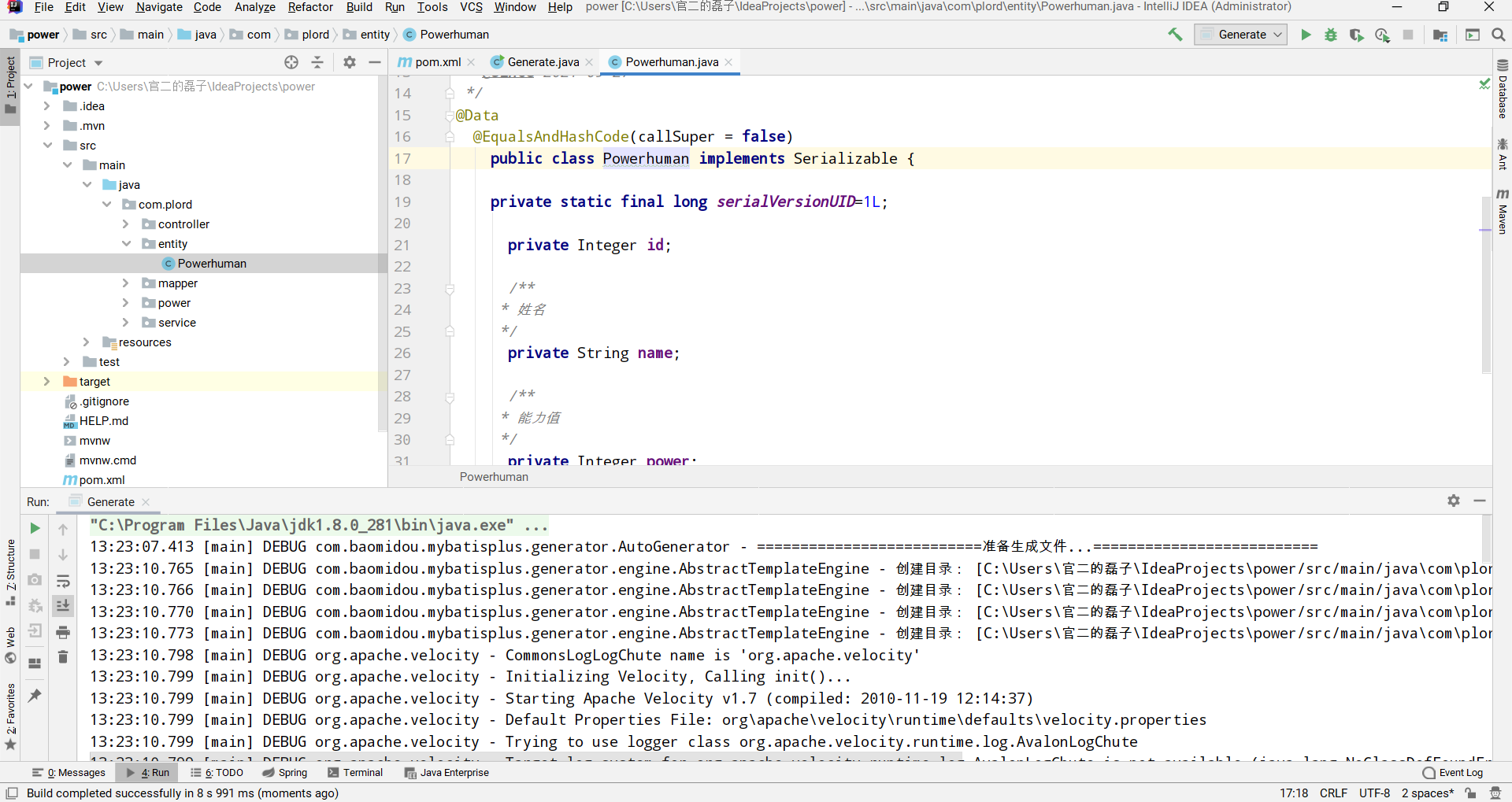Expand the target folder
Viewport: 1512px width, 802px height.
tap(46, 382)
